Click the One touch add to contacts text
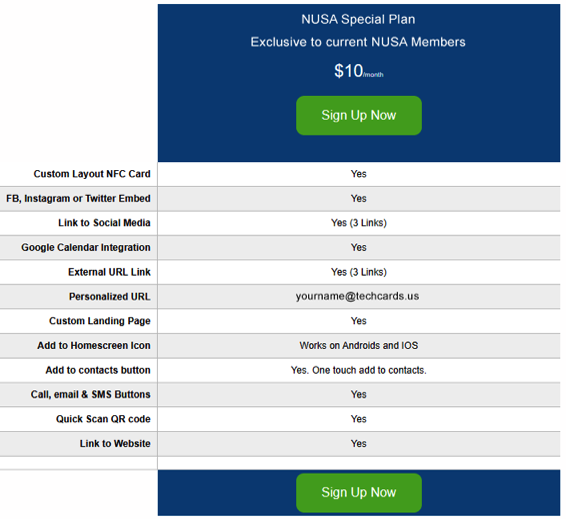Viewport: 566px width, 519px height. [x=369, y=370]
